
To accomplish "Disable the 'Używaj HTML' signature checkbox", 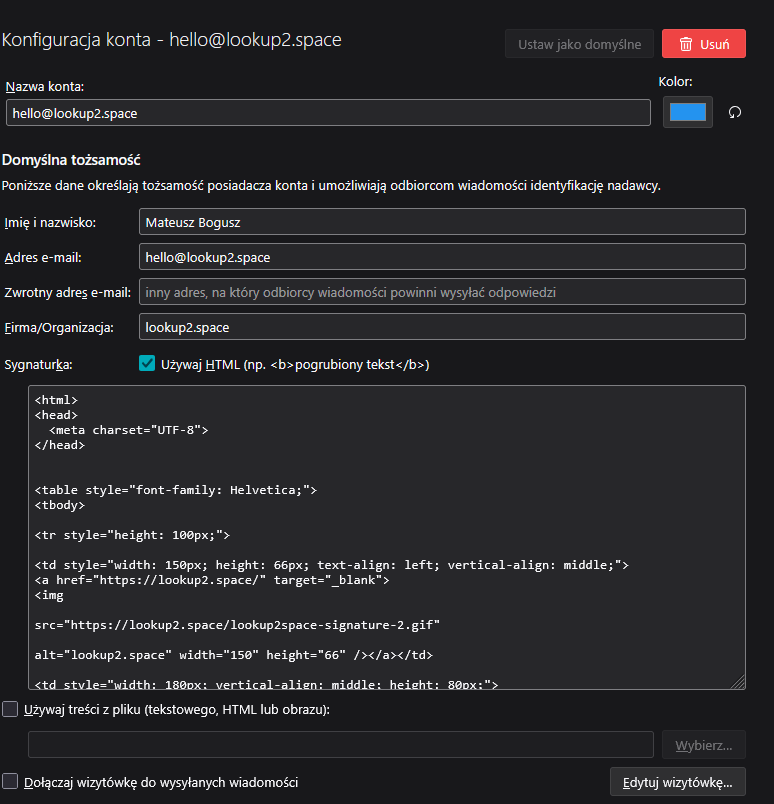I will pyautogui.click(x=147, y=365).
